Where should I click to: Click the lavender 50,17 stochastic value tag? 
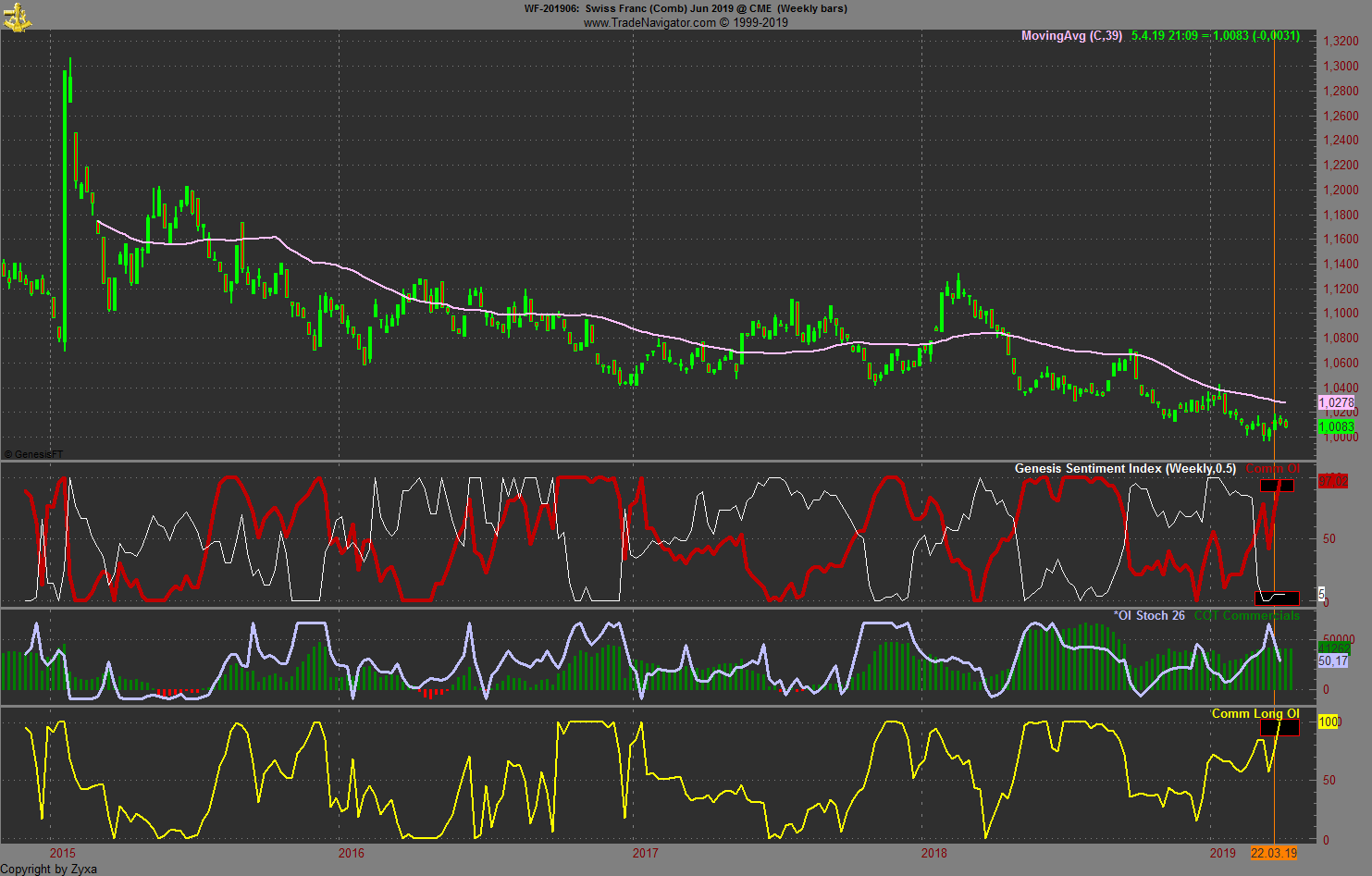point(1333,660)
